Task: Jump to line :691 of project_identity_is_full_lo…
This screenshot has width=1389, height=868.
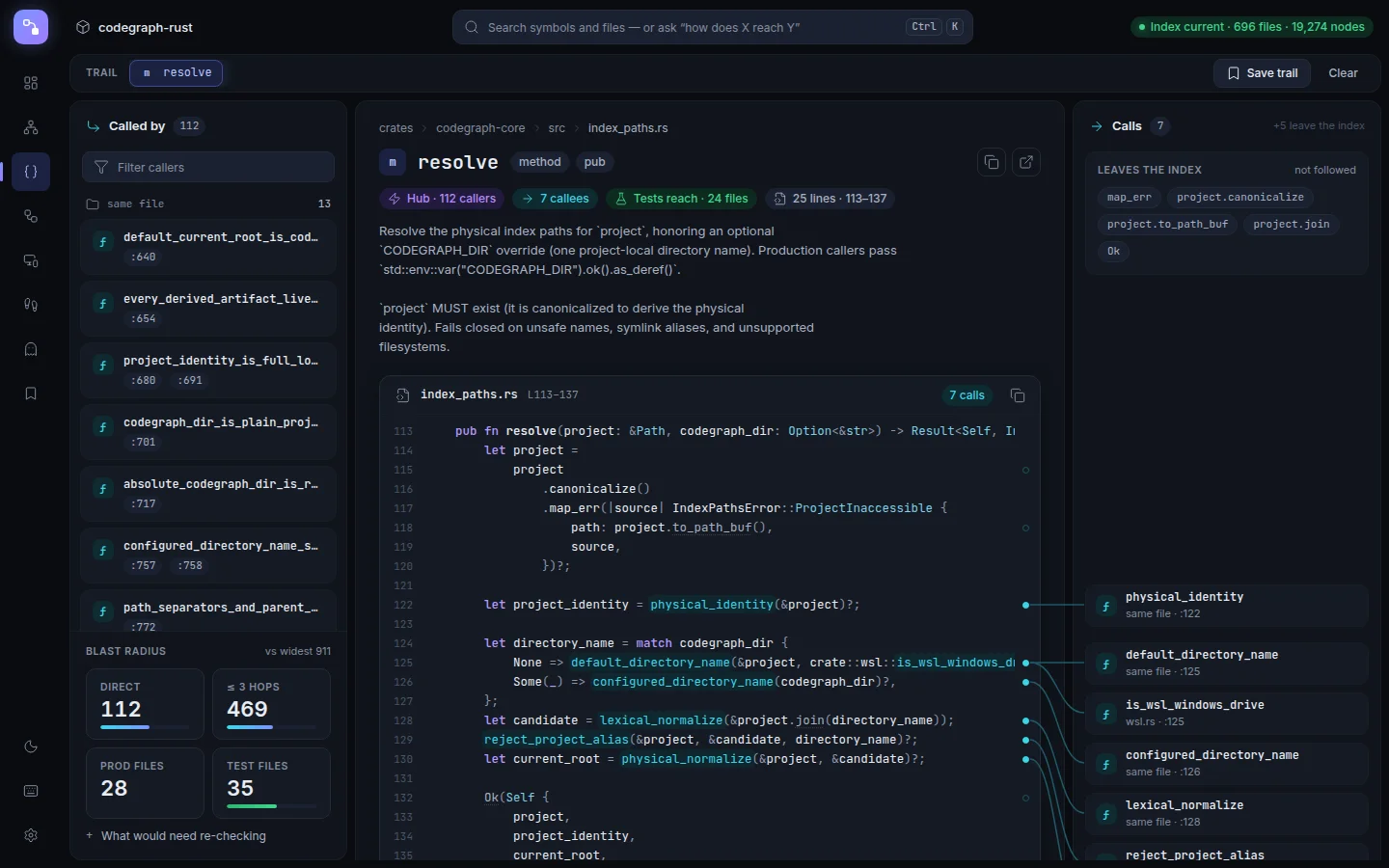Action: (191, 381)
